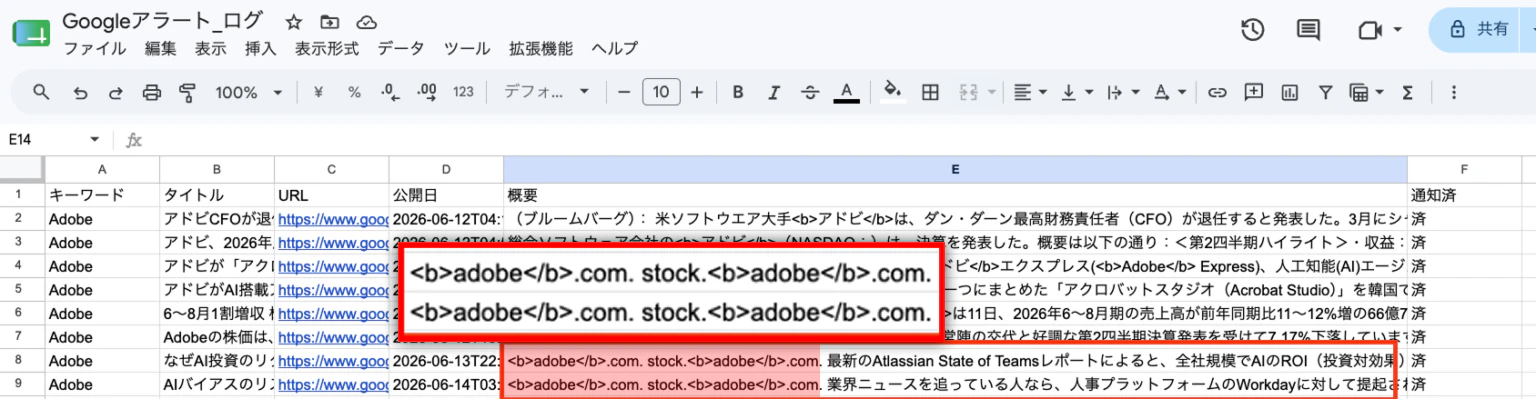Star the Googleアラート_ログ document

tap(294, 21)
